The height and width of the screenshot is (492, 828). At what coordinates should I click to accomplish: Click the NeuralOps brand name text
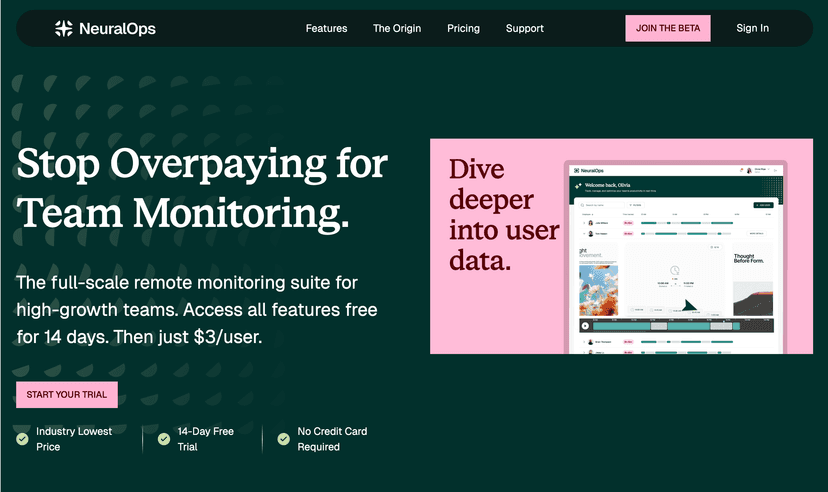(x=119, y=28)
